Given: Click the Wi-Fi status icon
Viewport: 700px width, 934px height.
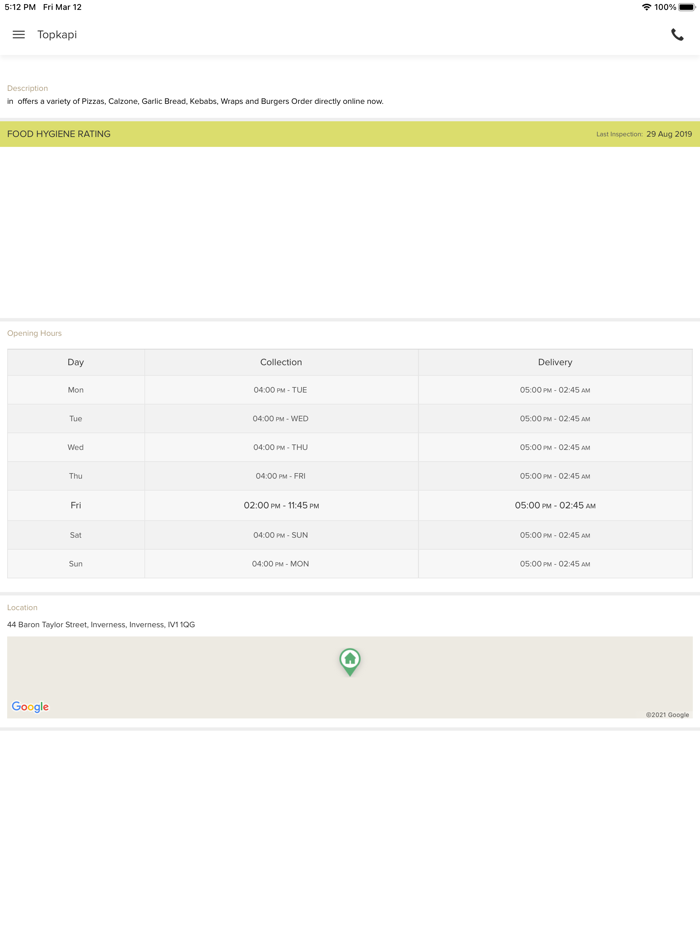Looking at the screenshot, I should (646, 7).
